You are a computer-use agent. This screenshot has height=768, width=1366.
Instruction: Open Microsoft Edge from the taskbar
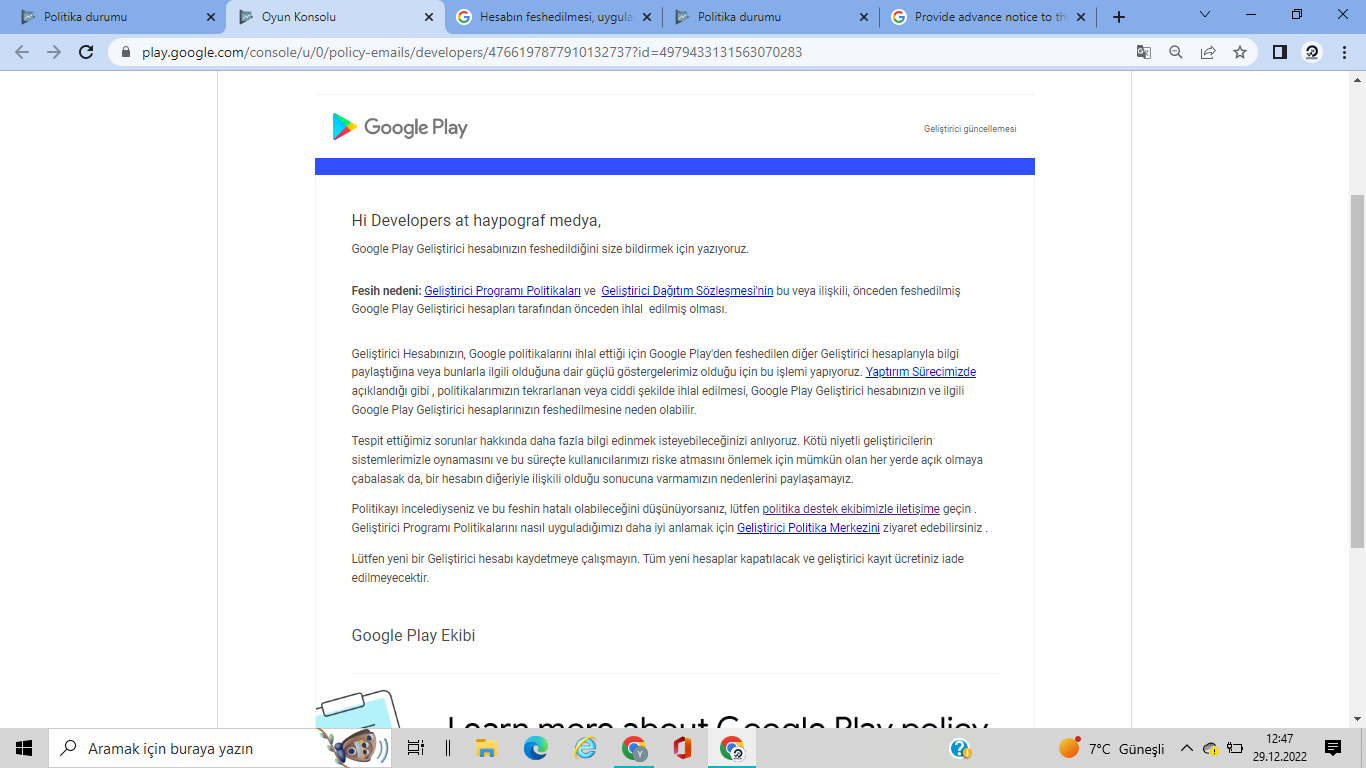pos(536,748)
